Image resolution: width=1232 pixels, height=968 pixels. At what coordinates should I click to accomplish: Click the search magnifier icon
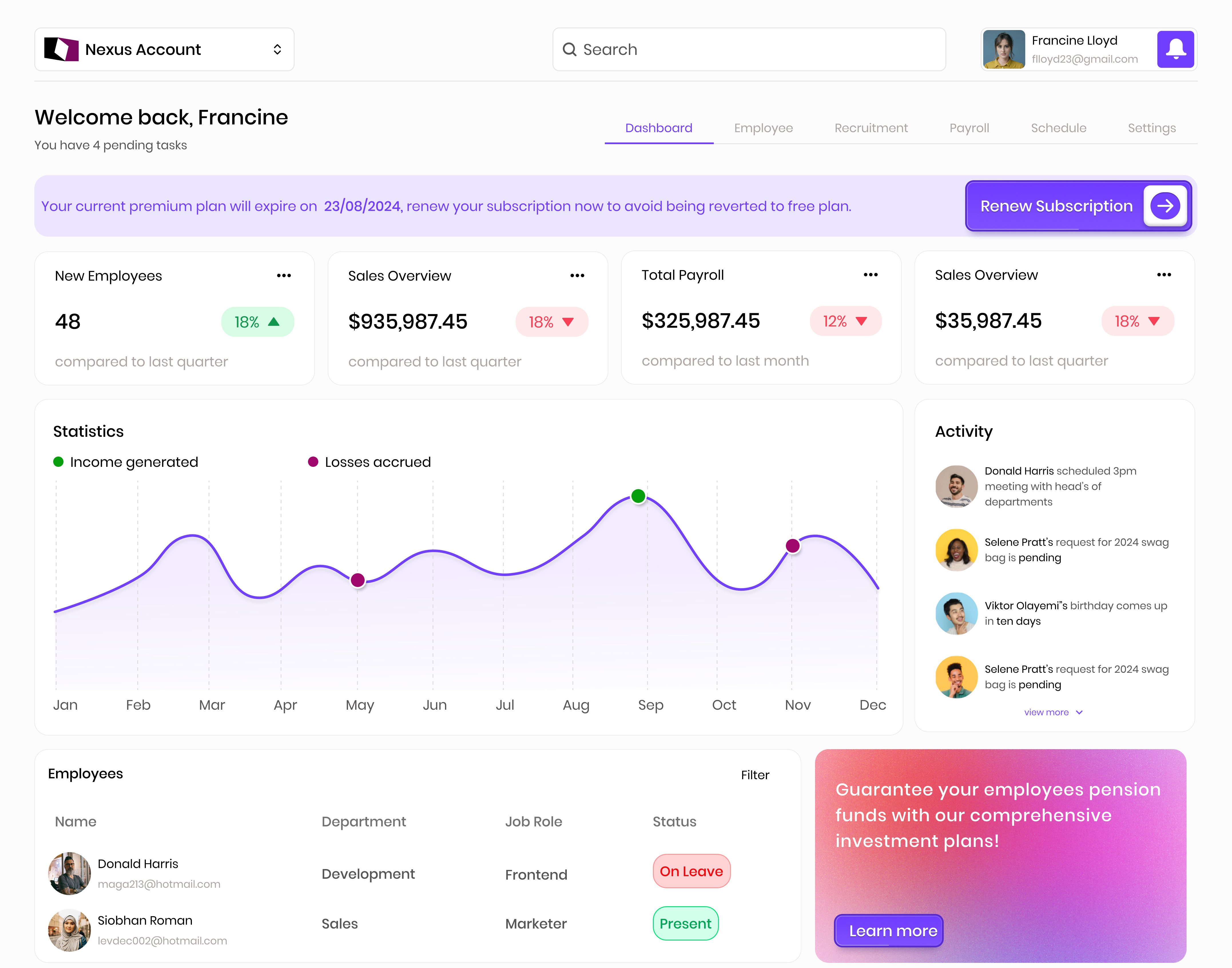click(569, 49)
